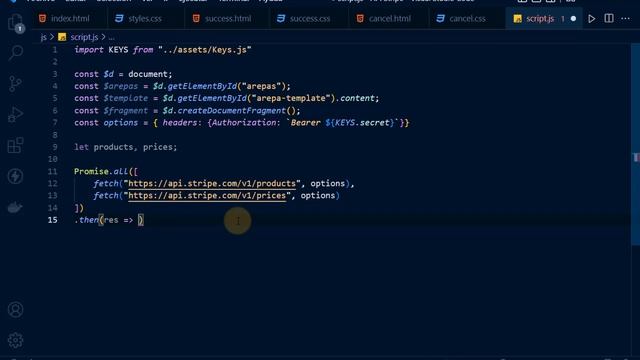Screen dimensions: 640x360
Task: Click the Authorization header key
Action: click(x=244, y=123)
